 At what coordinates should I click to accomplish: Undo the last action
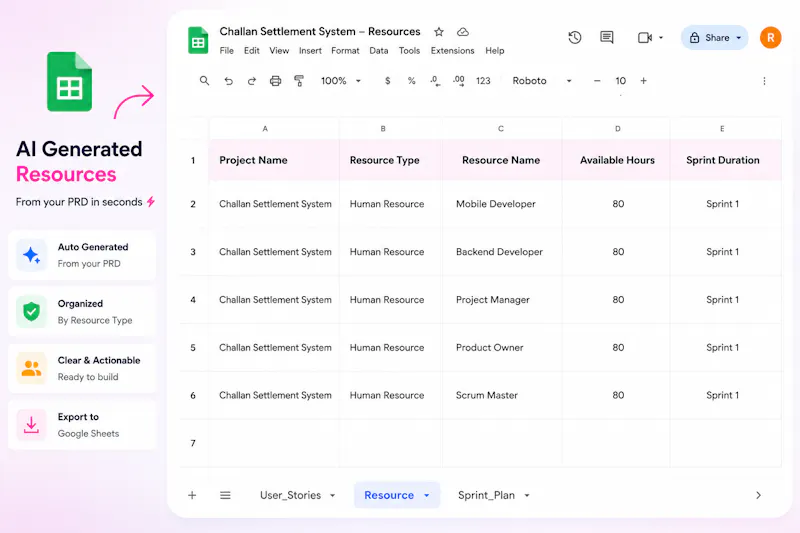(x=228, y=81)
